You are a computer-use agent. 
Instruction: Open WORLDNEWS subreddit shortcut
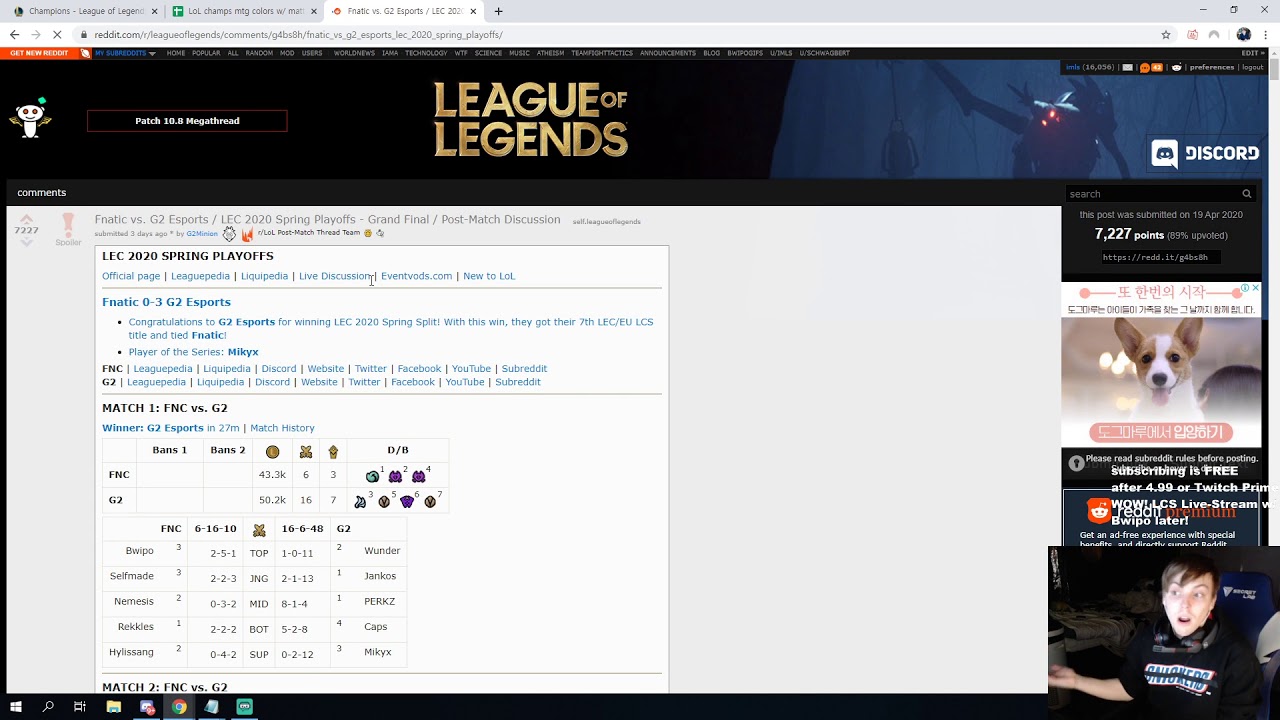(x=354, y=53)
